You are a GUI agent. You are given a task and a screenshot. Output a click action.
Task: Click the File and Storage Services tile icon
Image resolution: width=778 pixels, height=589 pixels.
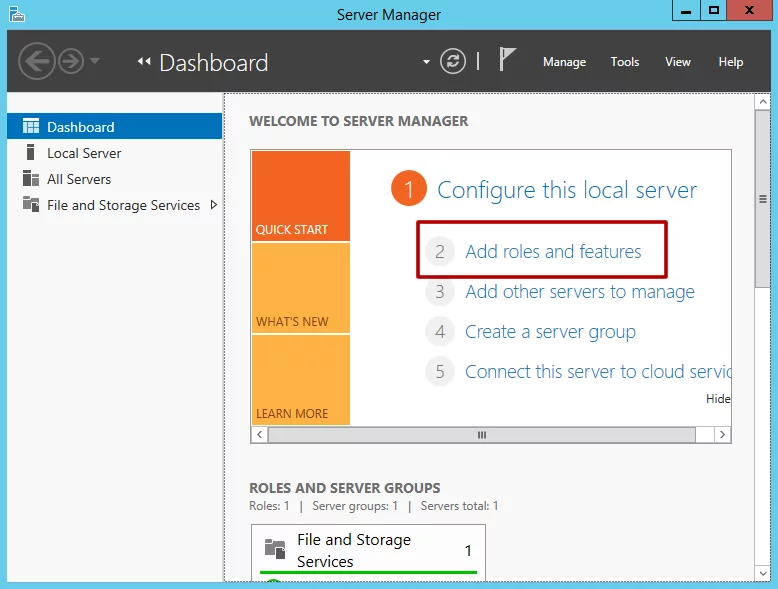pos(274,548)
